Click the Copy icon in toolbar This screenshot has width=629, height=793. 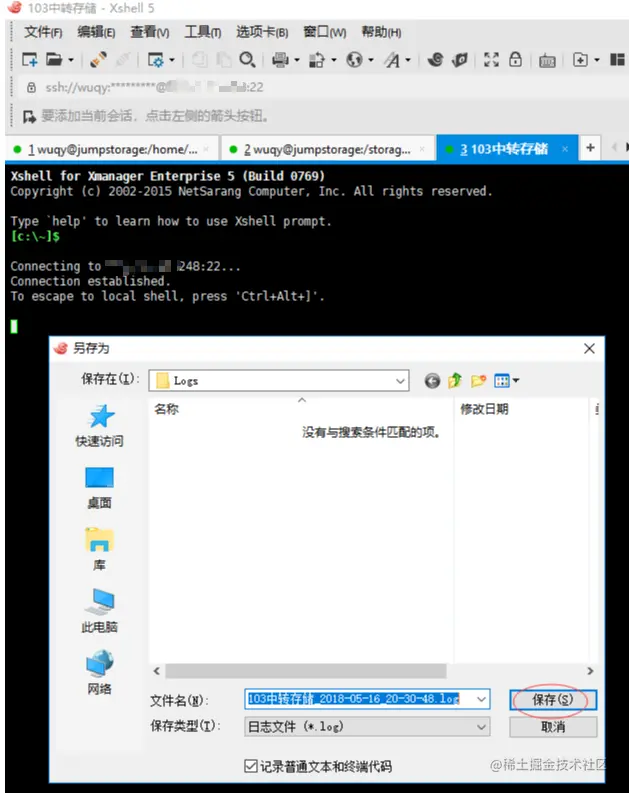click(x=200, y=60)
